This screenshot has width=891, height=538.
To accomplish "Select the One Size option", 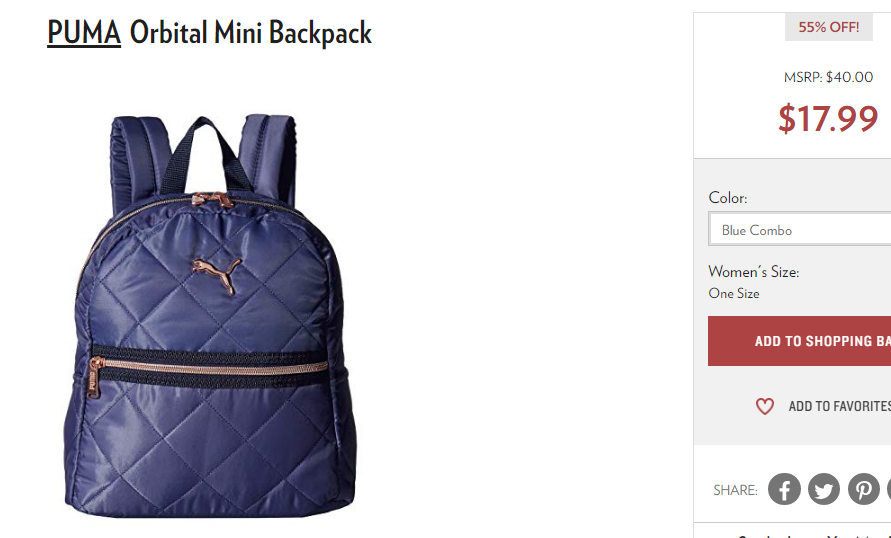I will [734, 294].
